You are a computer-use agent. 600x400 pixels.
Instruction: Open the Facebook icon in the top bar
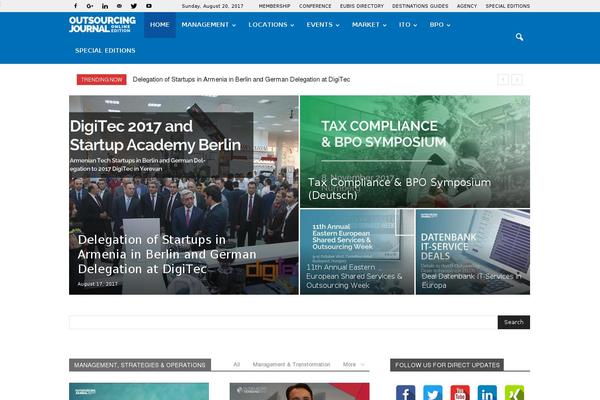coord(75,6)
